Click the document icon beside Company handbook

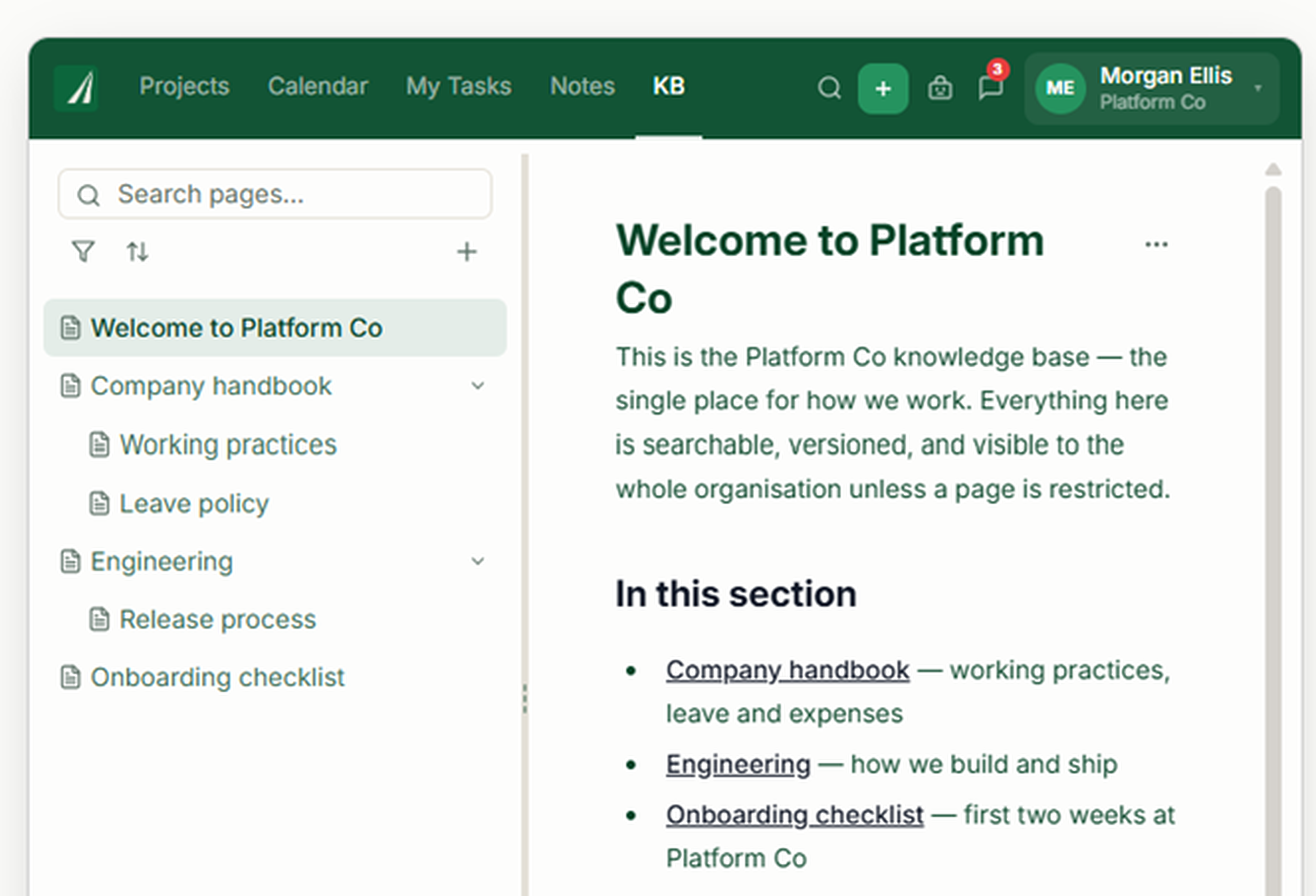70,386
